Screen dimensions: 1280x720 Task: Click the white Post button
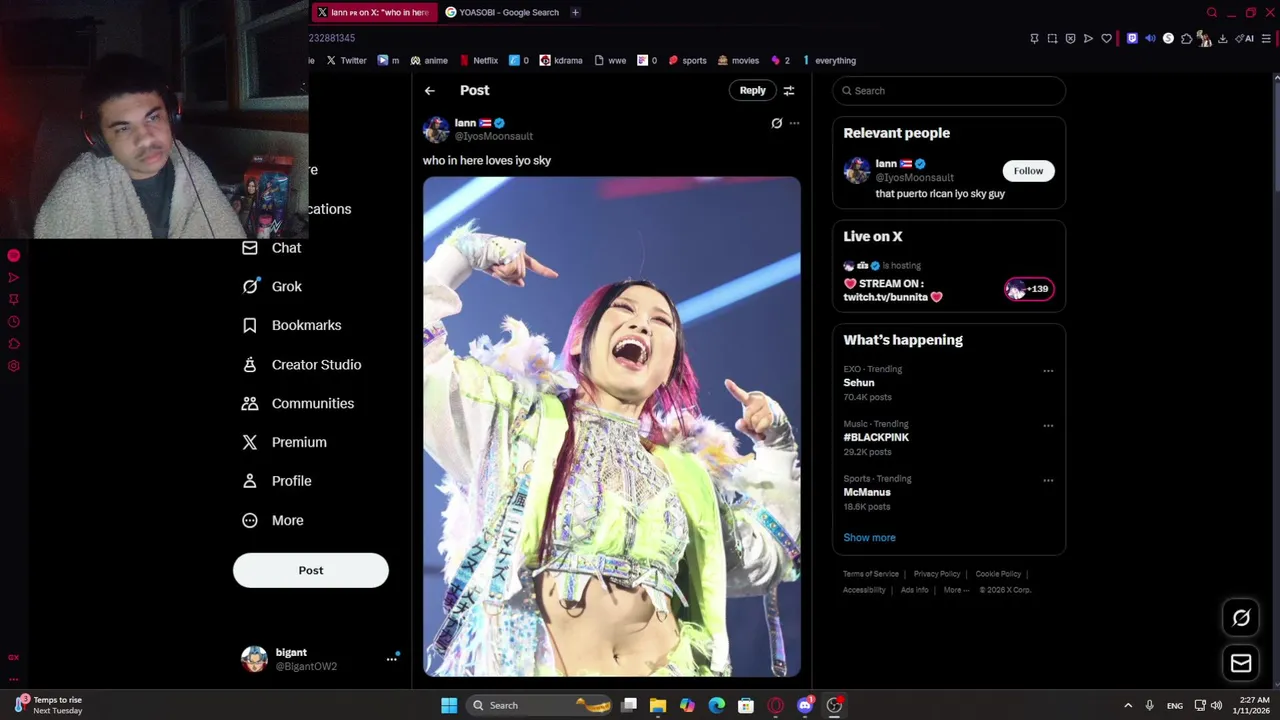(x=311, y=570)
